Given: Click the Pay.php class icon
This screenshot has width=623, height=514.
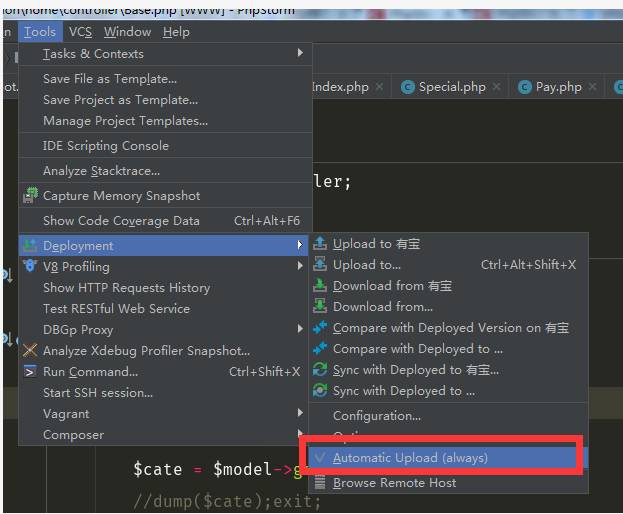Looking at the screenshot, I should [524, 87].
